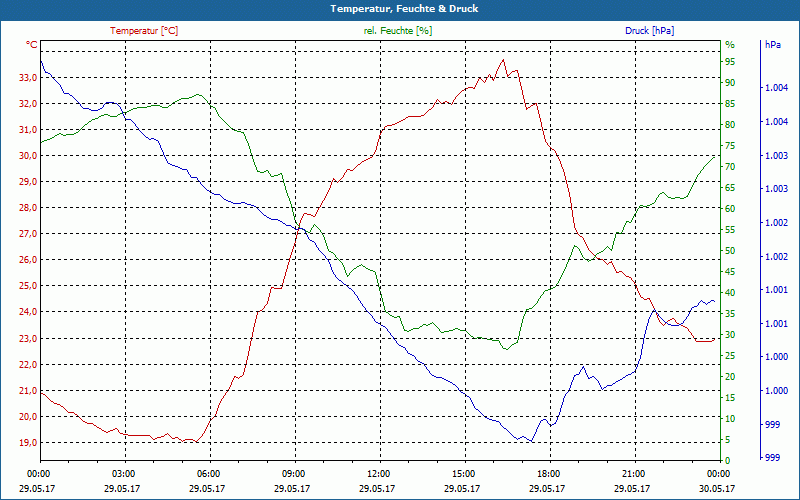Click the '24,0' temperature axis value
This screenshot has width=800, height=500.
click(28, 312)
